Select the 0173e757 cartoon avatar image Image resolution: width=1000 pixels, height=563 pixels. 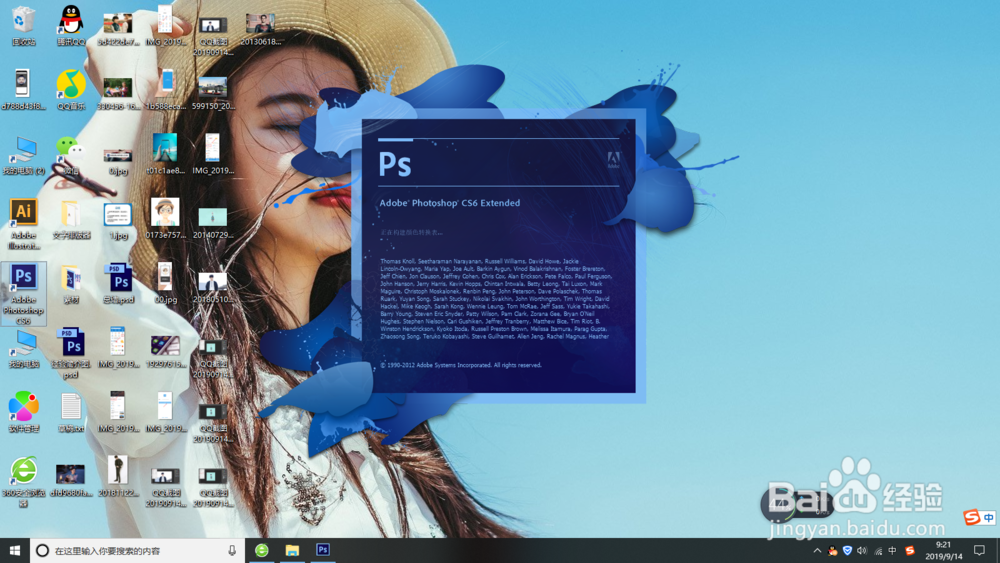(x=165, y=218)
